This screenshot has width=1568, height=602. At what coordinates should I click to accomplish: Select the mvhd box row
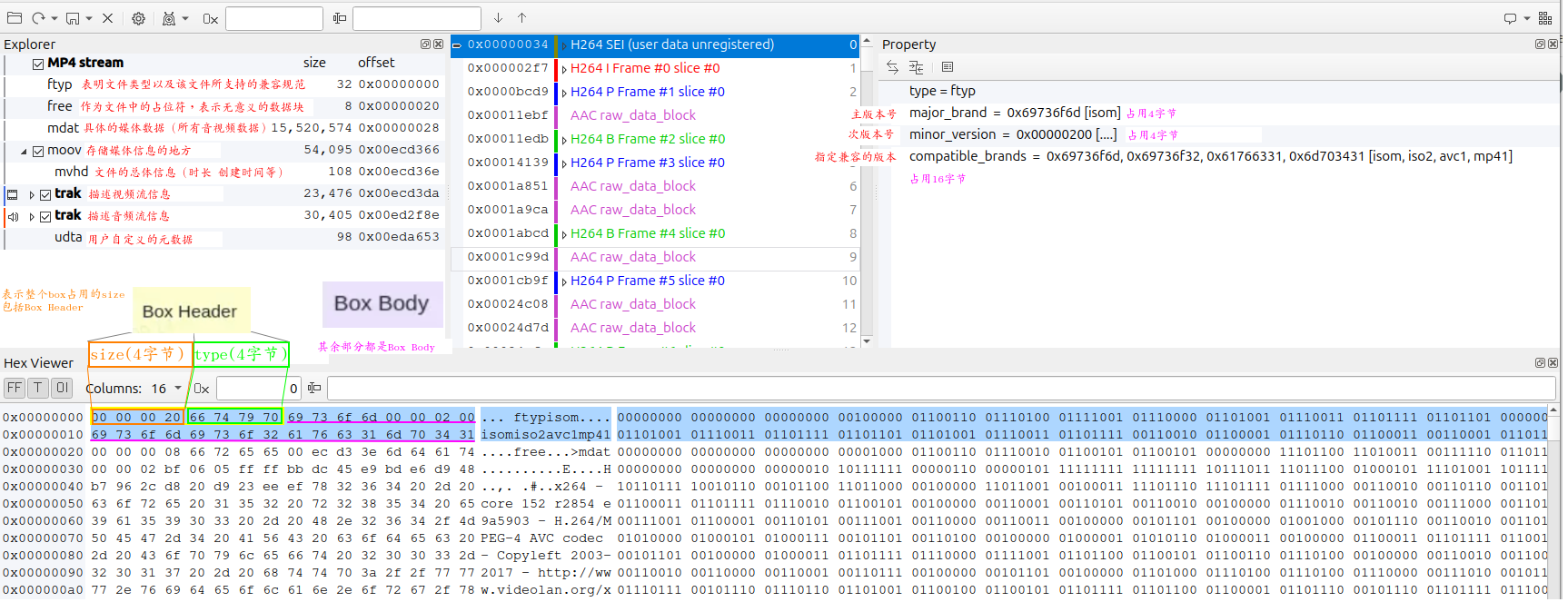coord(223,172)
